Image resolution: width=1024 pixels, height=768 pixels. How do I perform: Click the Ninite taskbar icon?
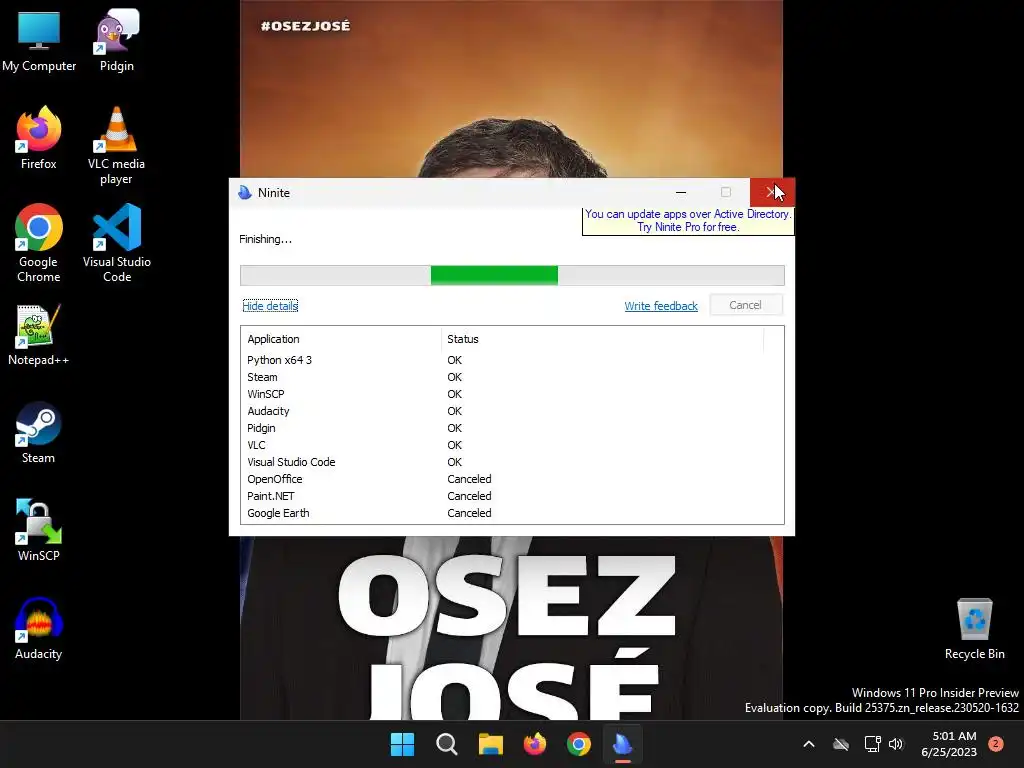(623, 744)
